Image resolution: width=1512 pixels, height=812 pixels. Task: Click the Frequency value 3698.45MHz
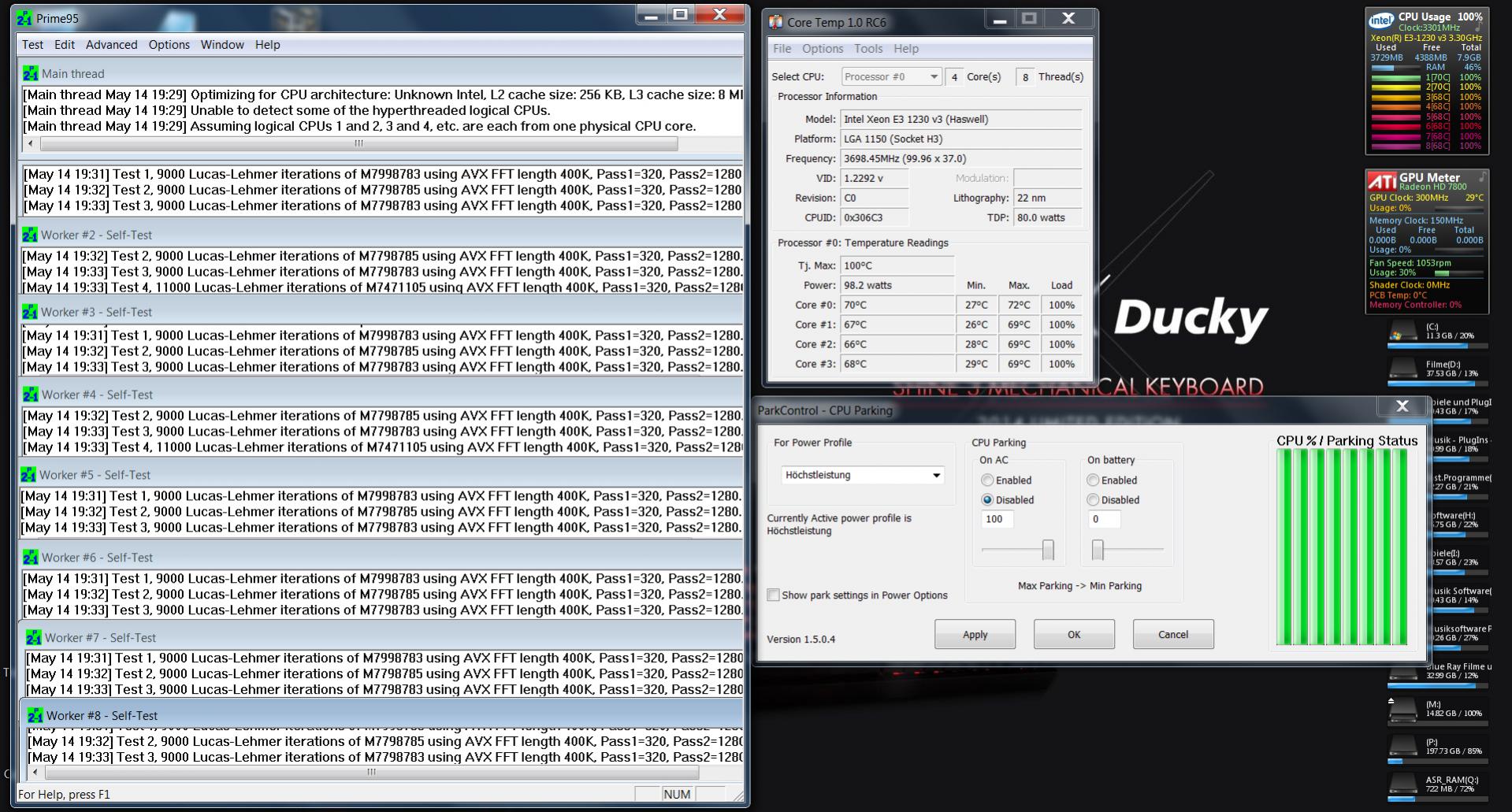tap(961, 159)
